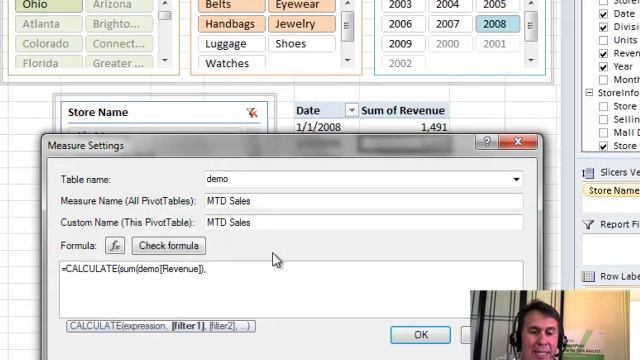The height and width of the screenshot is (360, 640).
Task: Enable the Month field checkbox
Action: coord(603,80)
